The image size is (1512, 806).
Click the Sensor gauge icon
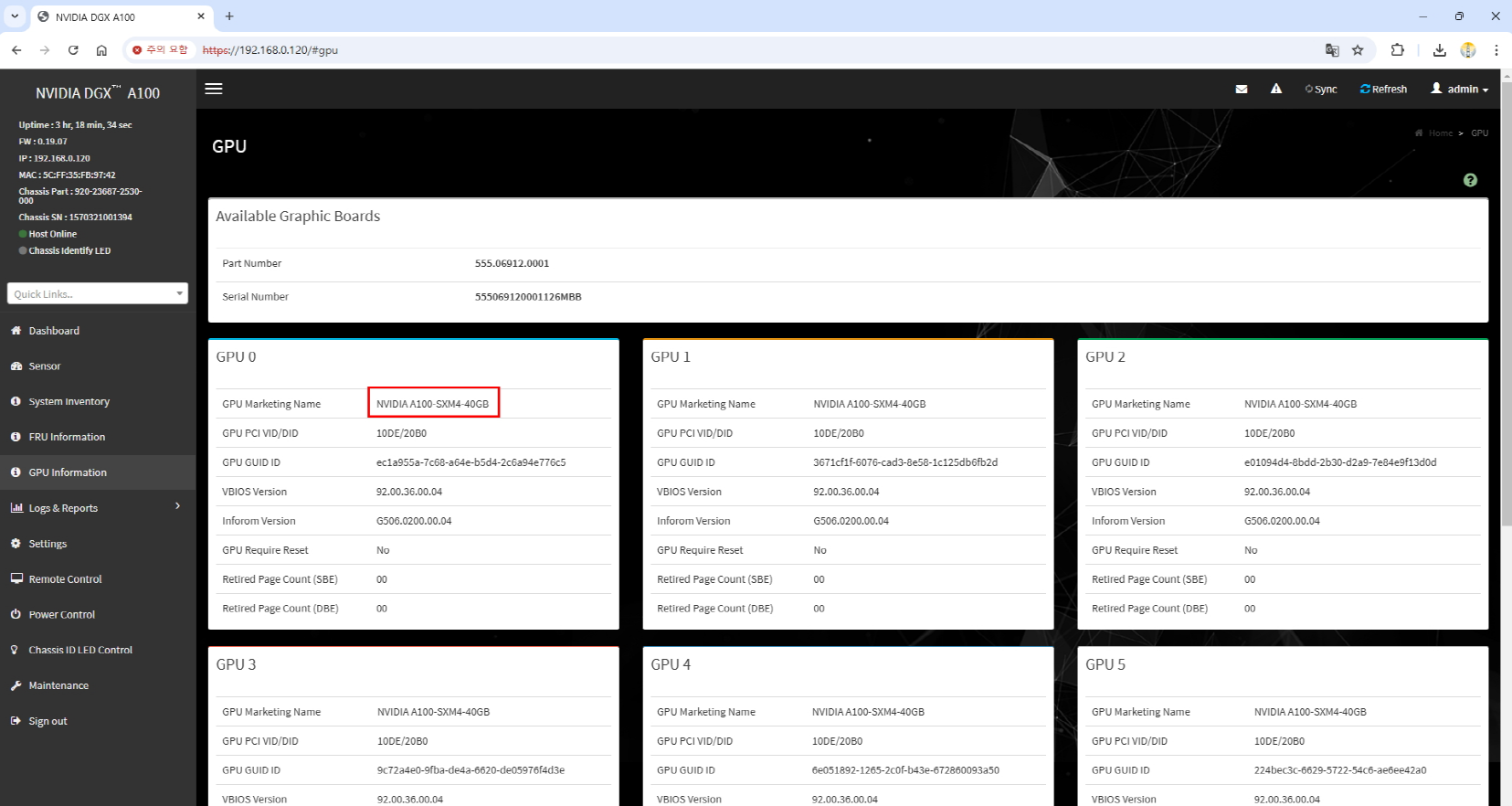coord(16,366)
